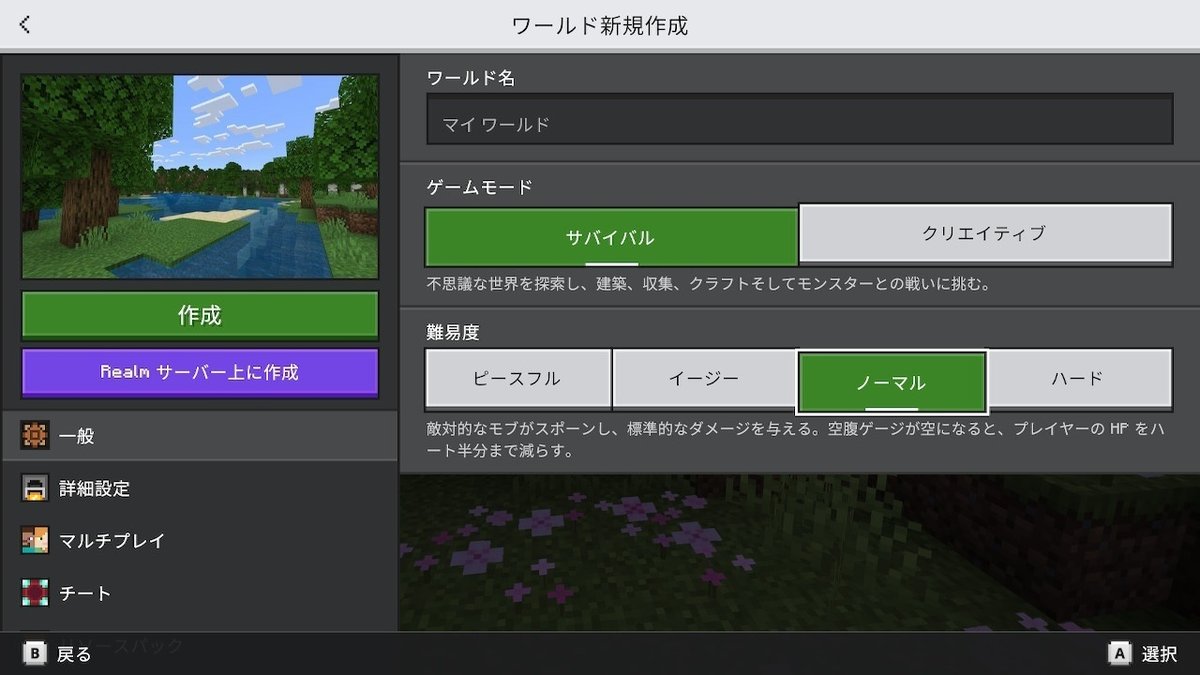Select ピースフル difficulty

518,378
